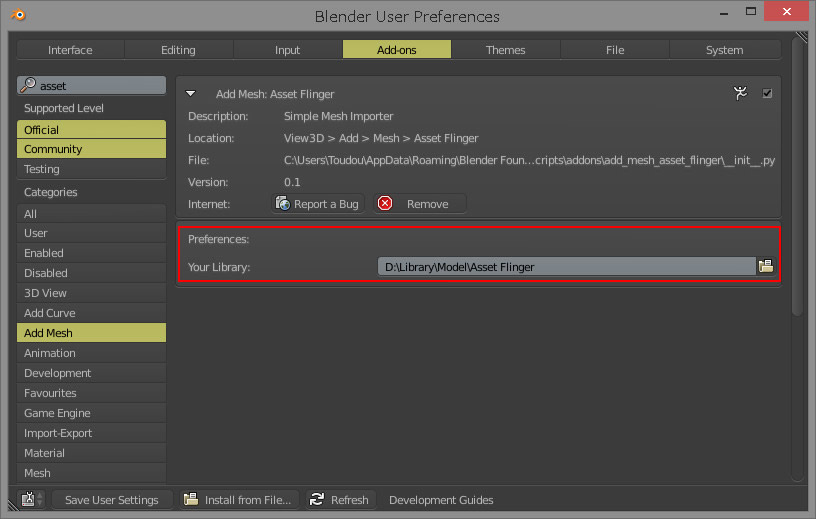816x519 pixels.
Task: Remove the Asset Flinger add-on
Action: coord(420,204)
